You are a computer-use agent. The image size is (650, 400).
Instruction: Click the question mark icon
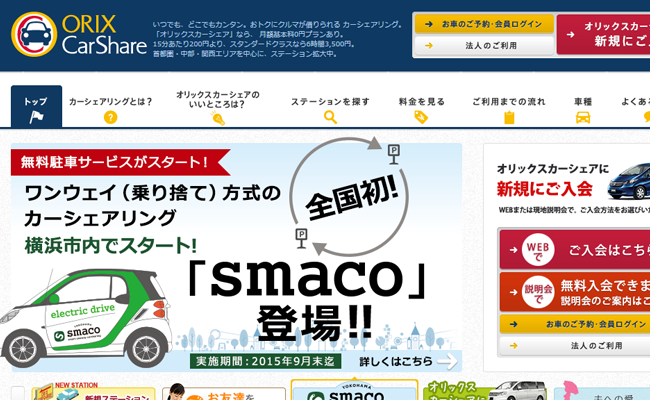pos(110,118)
